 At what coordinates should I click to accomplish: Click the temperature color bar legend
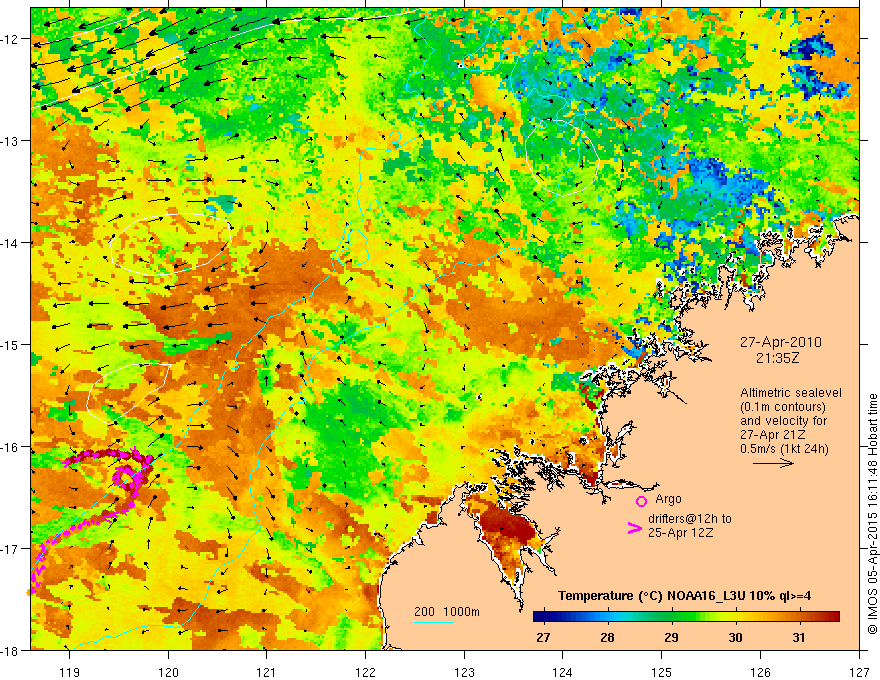point(686,617)
